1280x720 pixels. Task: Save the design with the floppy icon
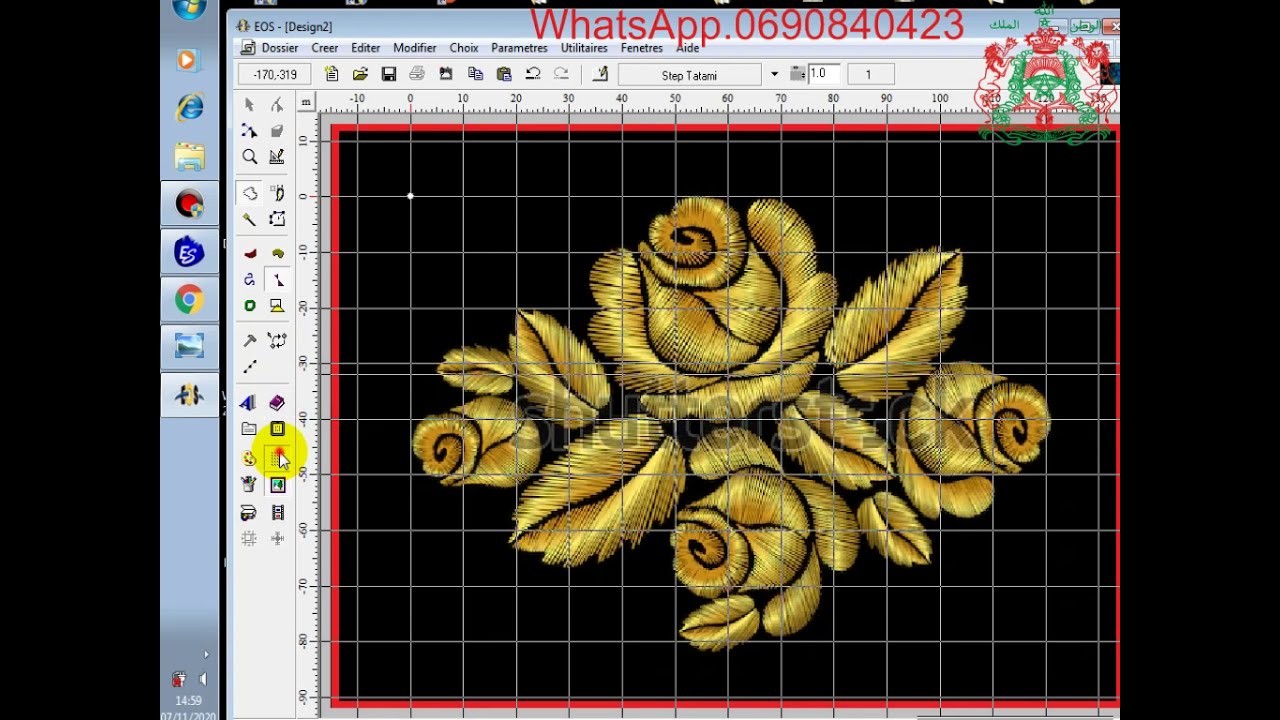(x=389, y=74)
